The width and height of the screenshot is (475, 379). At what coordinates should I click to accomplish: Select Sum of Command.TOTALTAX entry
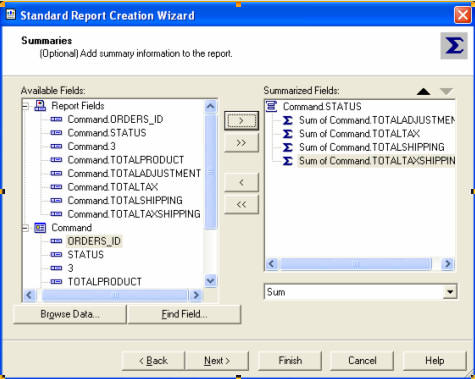pyautogui.click(x=359, y=134)
